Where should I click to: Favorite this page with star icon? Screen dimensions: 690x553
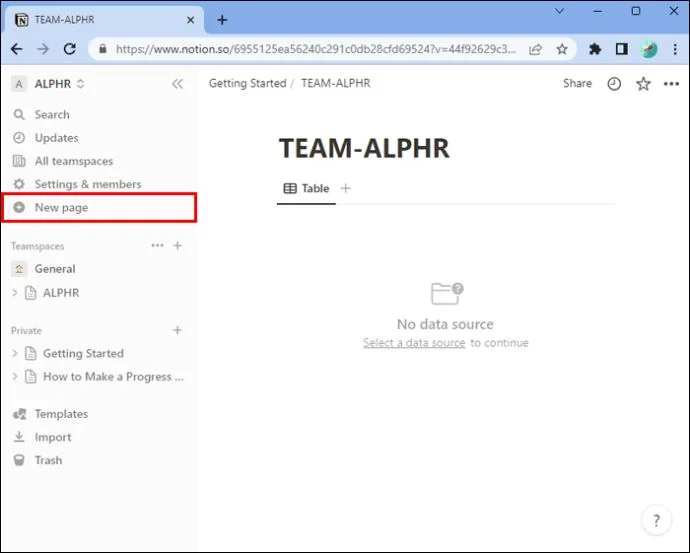[x=643, y=84]
